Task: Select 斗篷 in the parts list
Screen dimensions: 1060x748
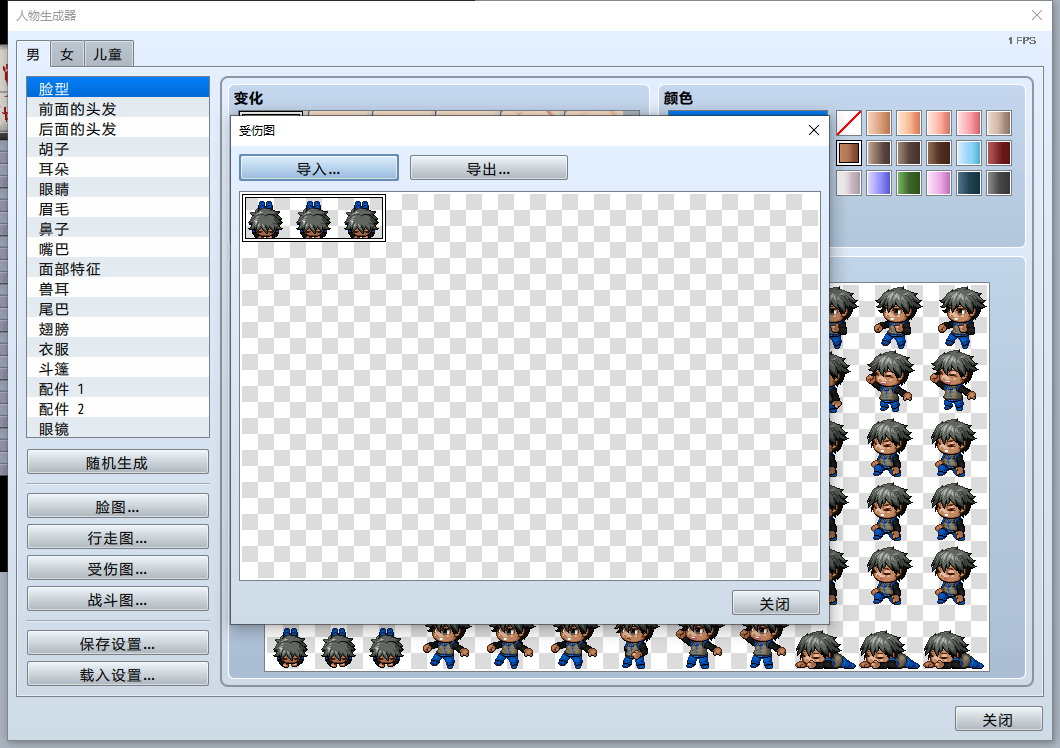Action: (118, 369)
